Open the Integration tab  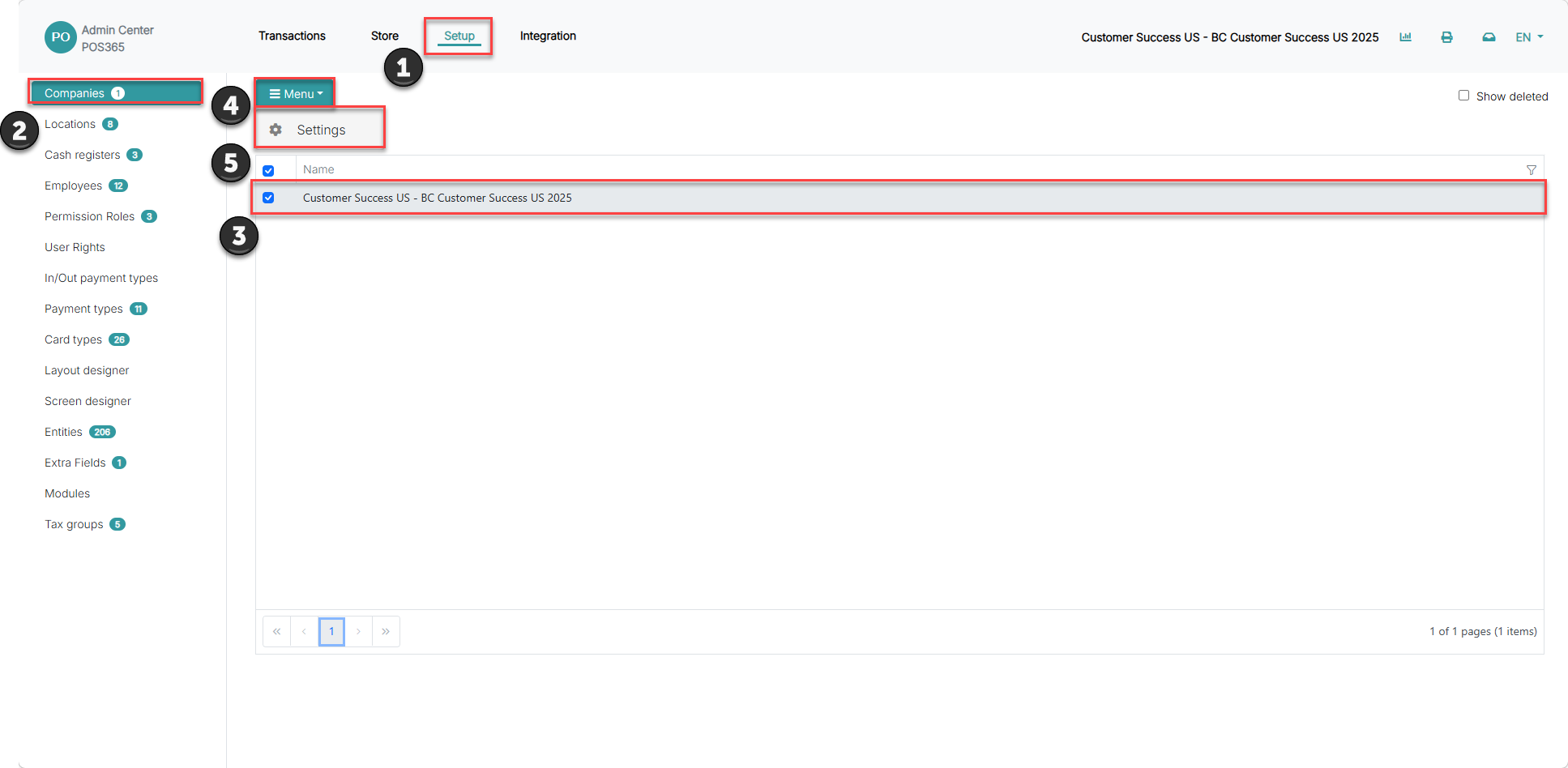click(x=548, y=36)
